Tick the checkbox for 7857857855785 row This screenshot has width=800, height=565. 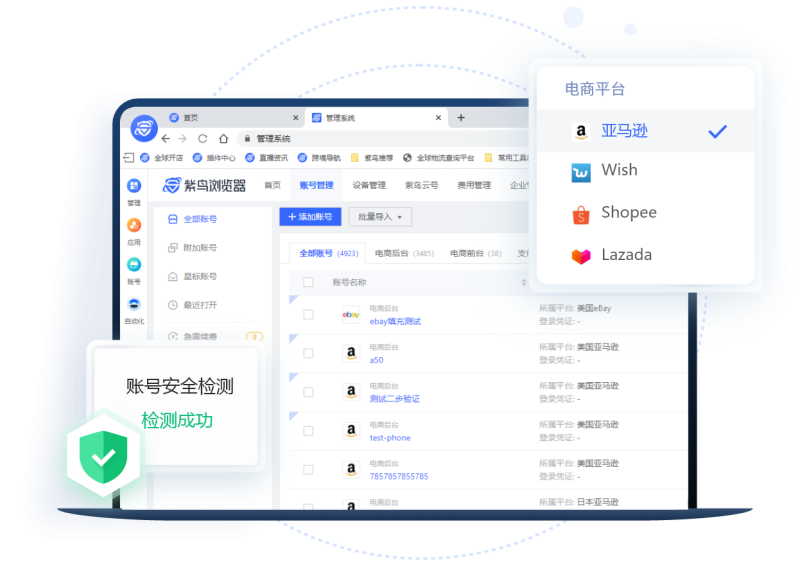pyautogui.click(x=308, y=470)
